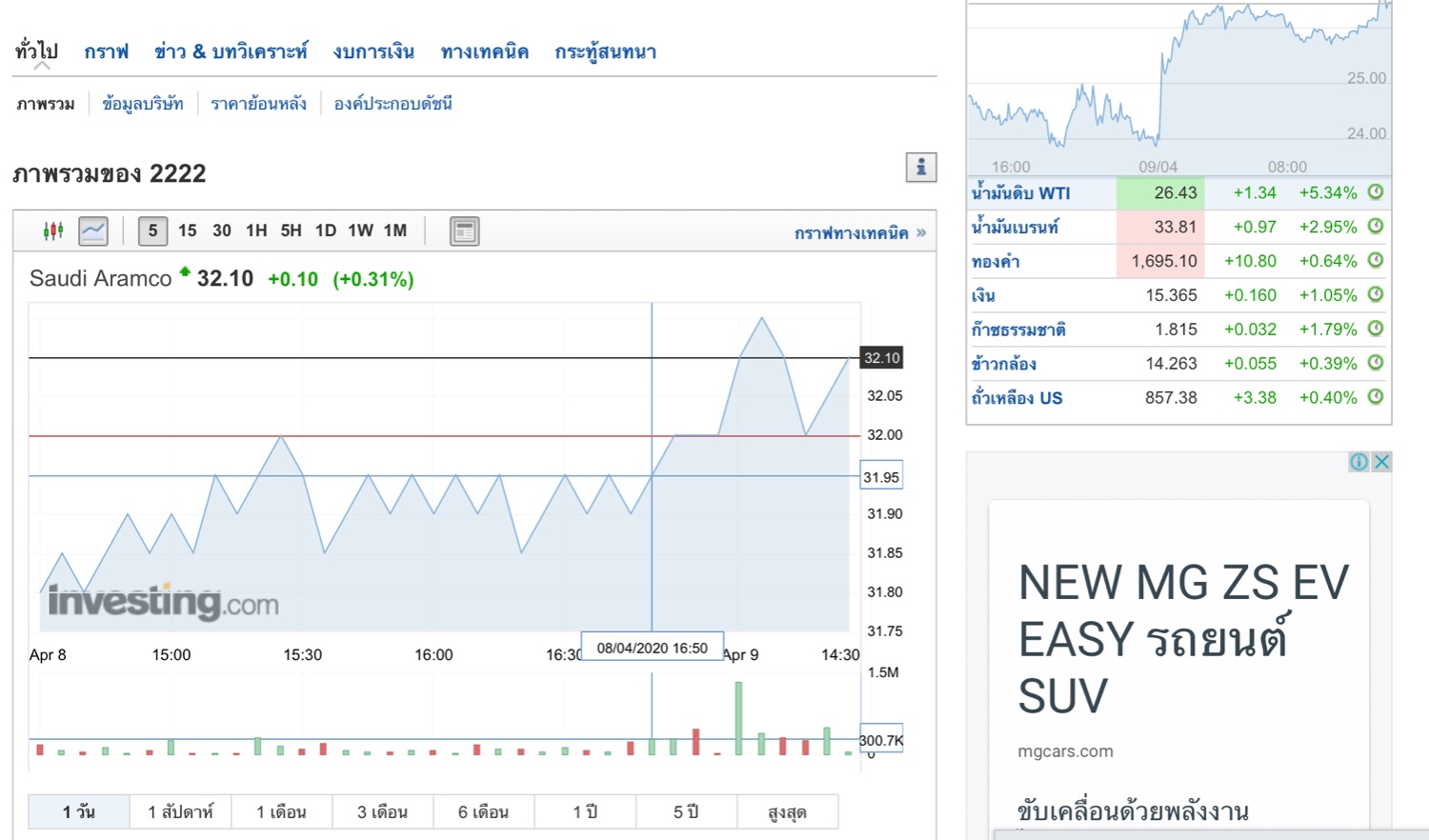Open the ถั่วเหลือง US commodity link
This screenshot has width=1429, height=840.
point(1017,398)
